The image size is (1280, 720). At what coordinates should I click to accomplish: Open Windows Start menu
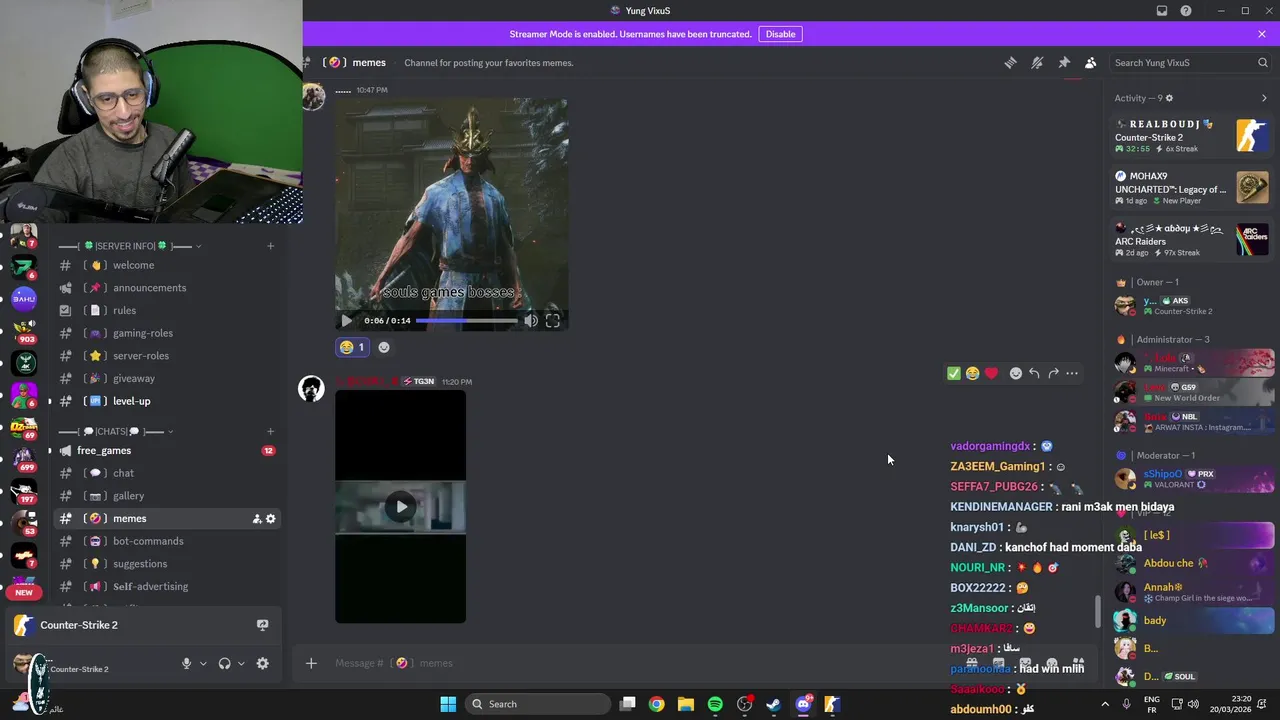(x=448, y=704)
